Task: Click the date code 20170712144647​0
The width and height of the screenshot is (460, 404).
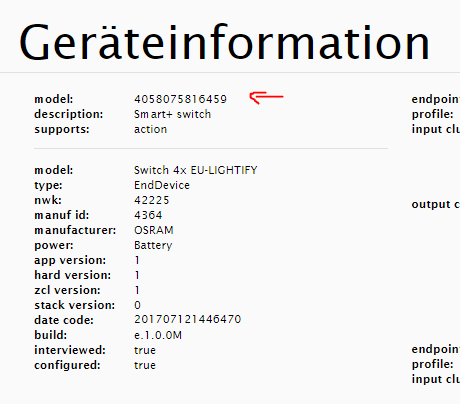Action: coord(187,319)
